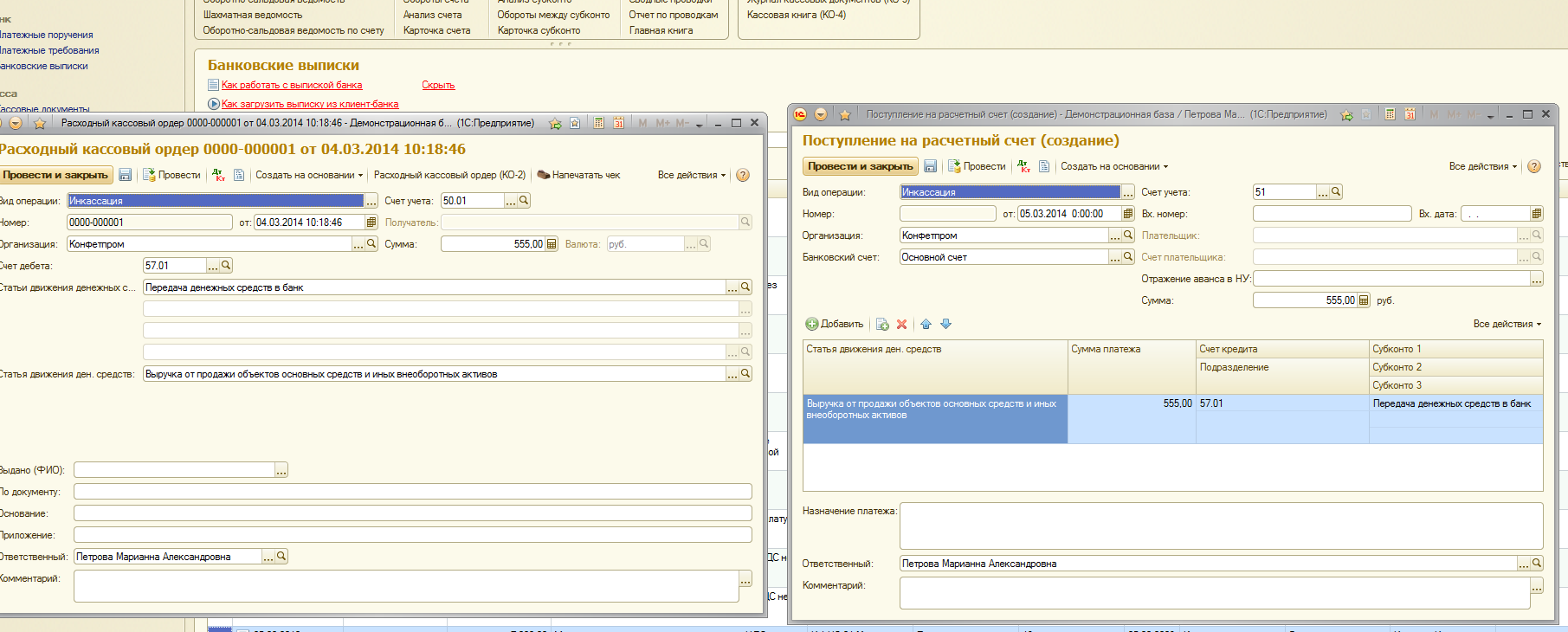Move table row up with blue arrow
Viewport: 1568px width, 632px height.
tap(926, 324)
